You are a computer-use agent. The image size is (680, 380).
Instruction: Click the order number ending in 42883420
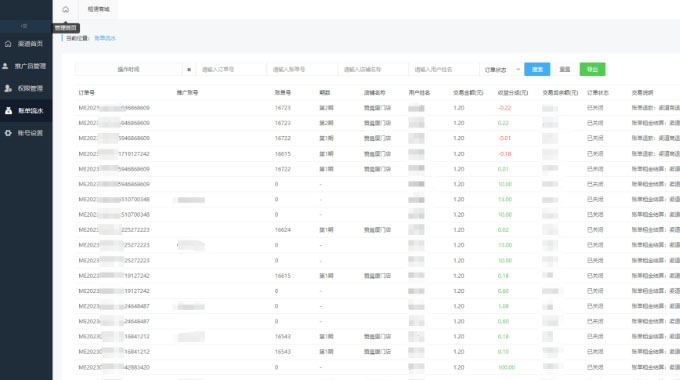(x=114, y=367)
